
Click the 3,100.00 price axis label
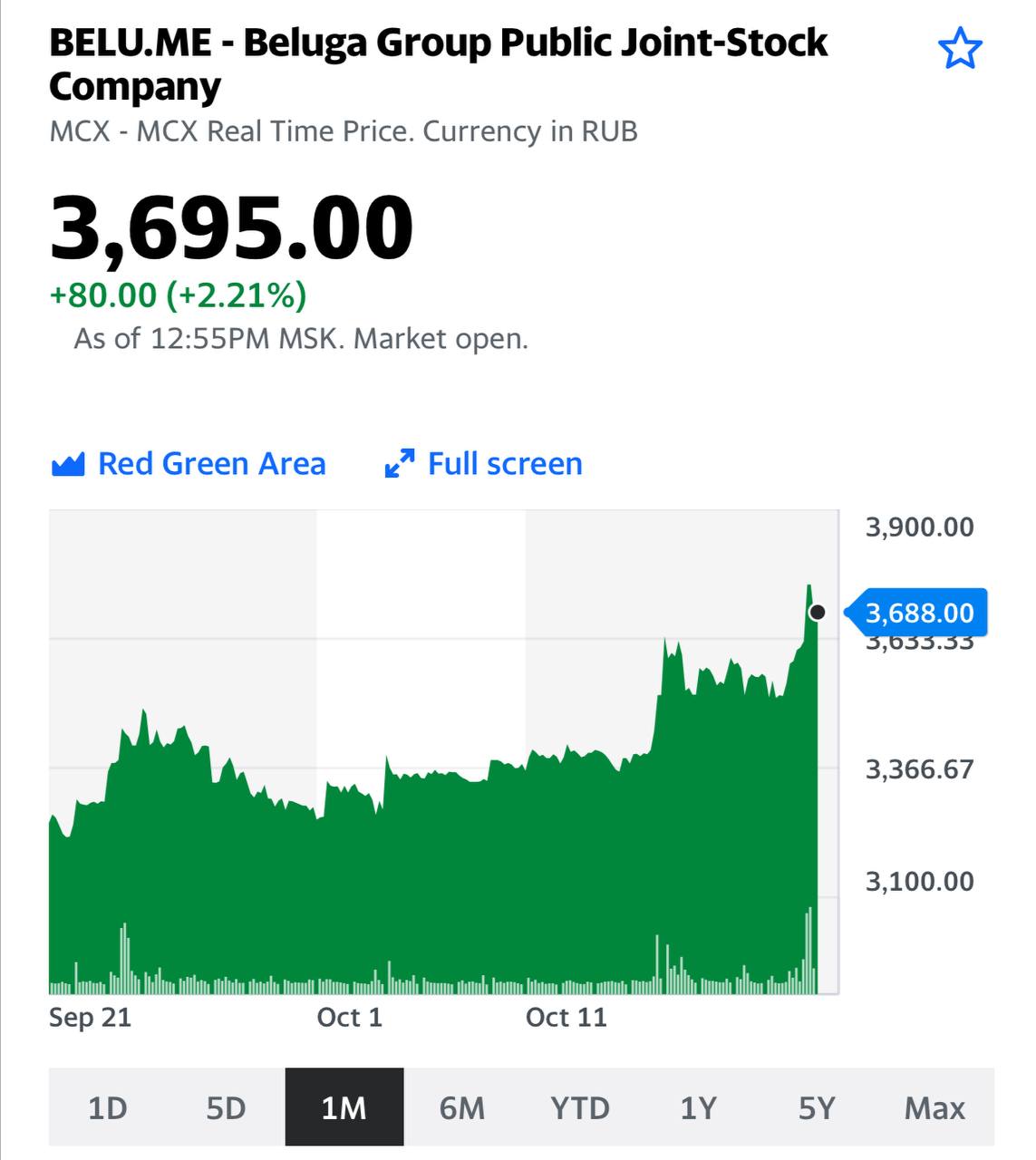(920, 881)
